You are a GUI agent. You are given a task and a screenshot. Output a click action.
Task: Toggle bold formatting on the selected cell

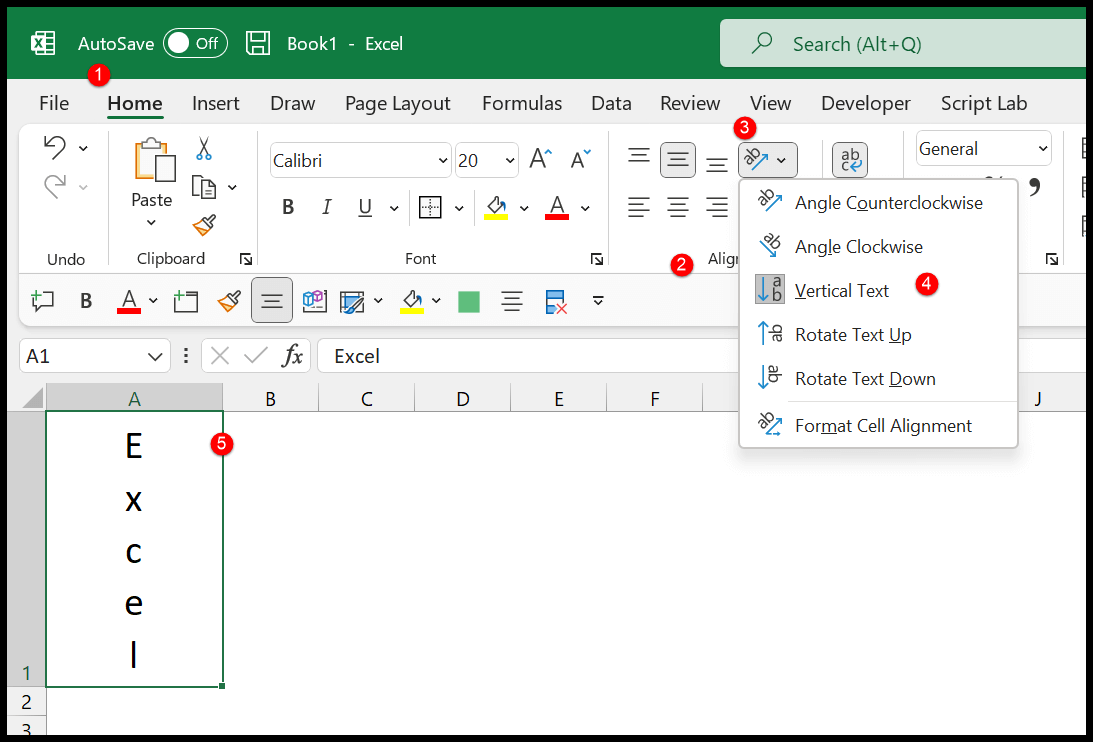click(x=288, y=207)
